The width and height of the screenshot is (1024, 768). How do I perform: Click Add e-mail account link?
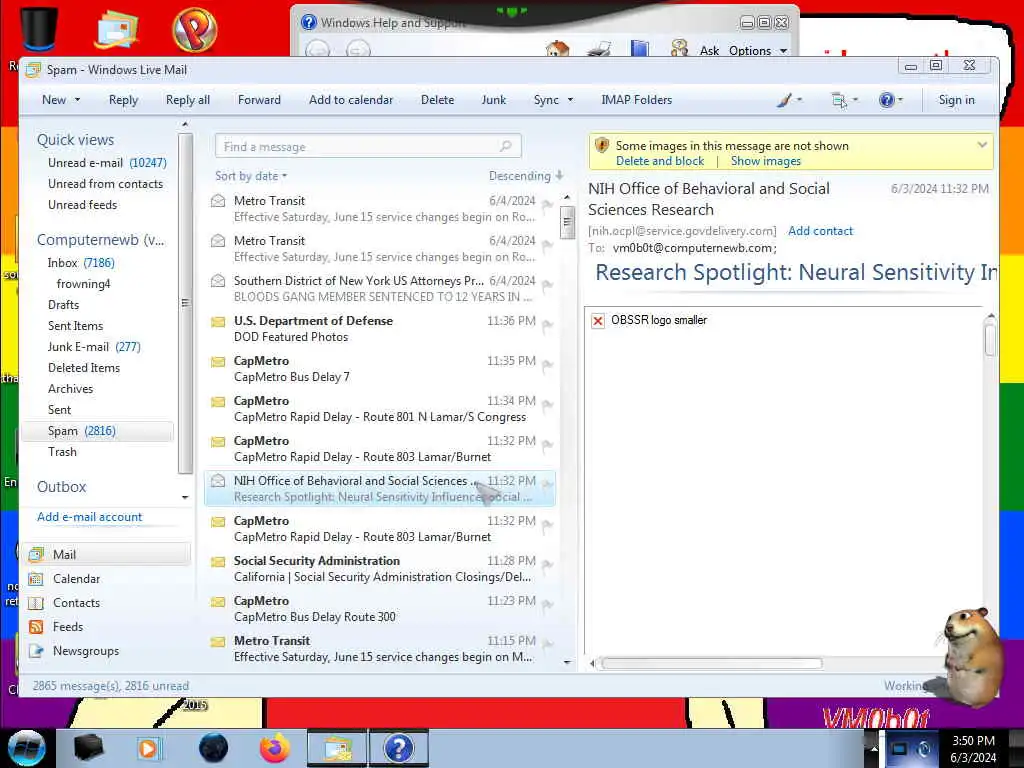click(89, 517)
